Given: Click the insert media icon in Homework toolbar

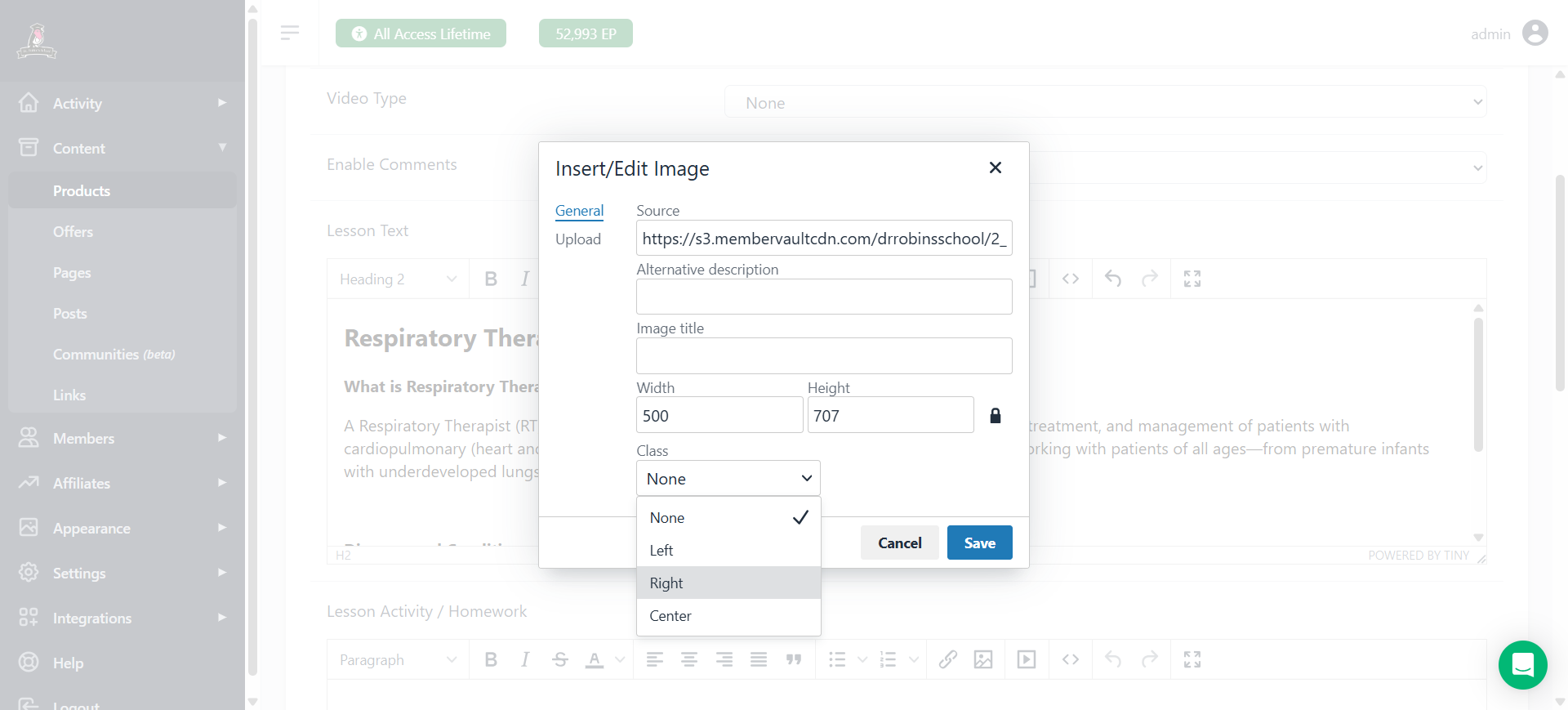Looking at the screenshot, I should point(1027,659).
